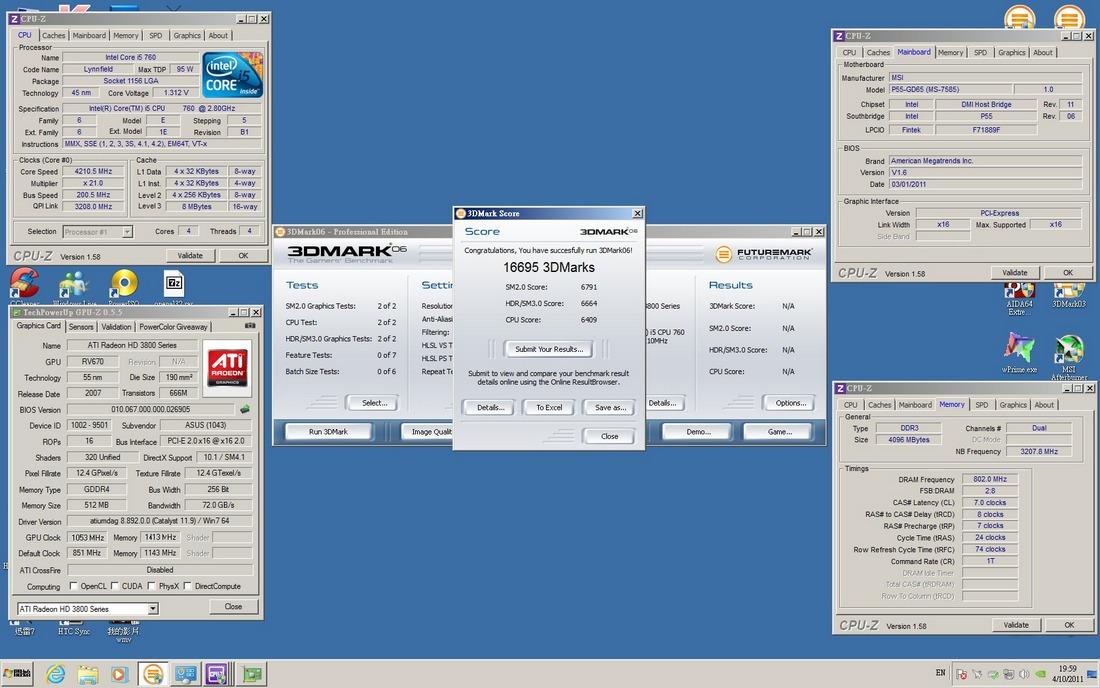Click the volume speaker tray icon
Image resolution: width=1100 pixels, height=688 pixels.
click(x=1024, y=674)
